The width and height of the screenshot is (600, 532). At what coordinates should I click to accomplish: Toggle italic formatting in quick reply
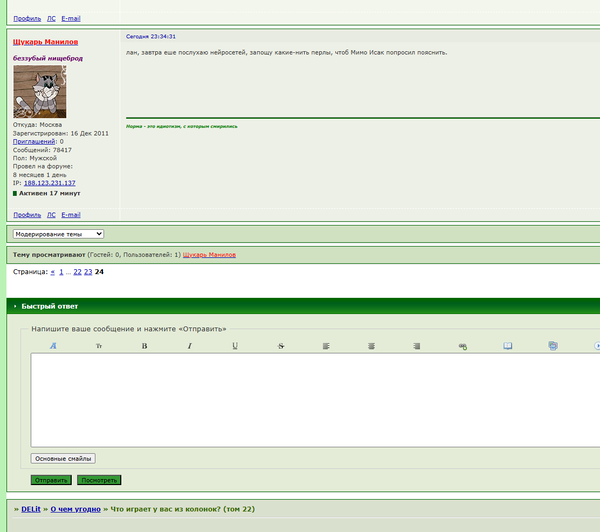pyautogui.click(x=189, y=346)
